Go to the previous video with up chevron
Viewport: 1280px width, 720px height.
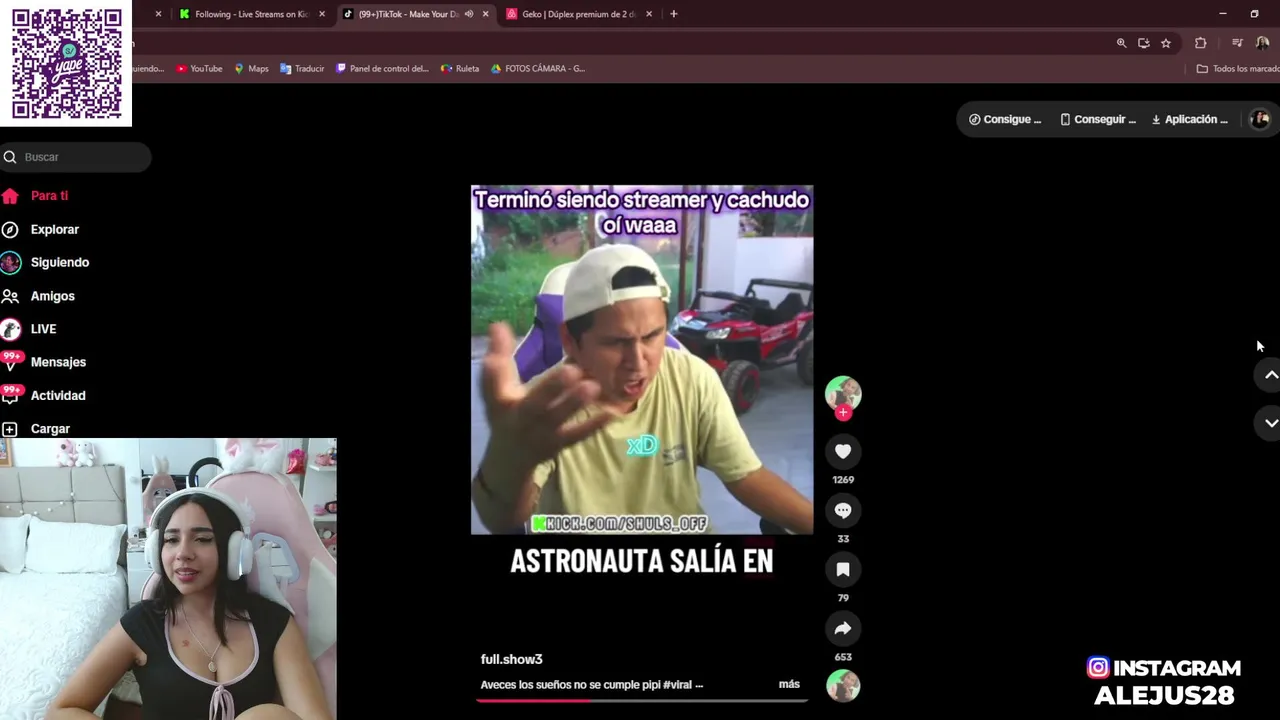point(1271,375)
